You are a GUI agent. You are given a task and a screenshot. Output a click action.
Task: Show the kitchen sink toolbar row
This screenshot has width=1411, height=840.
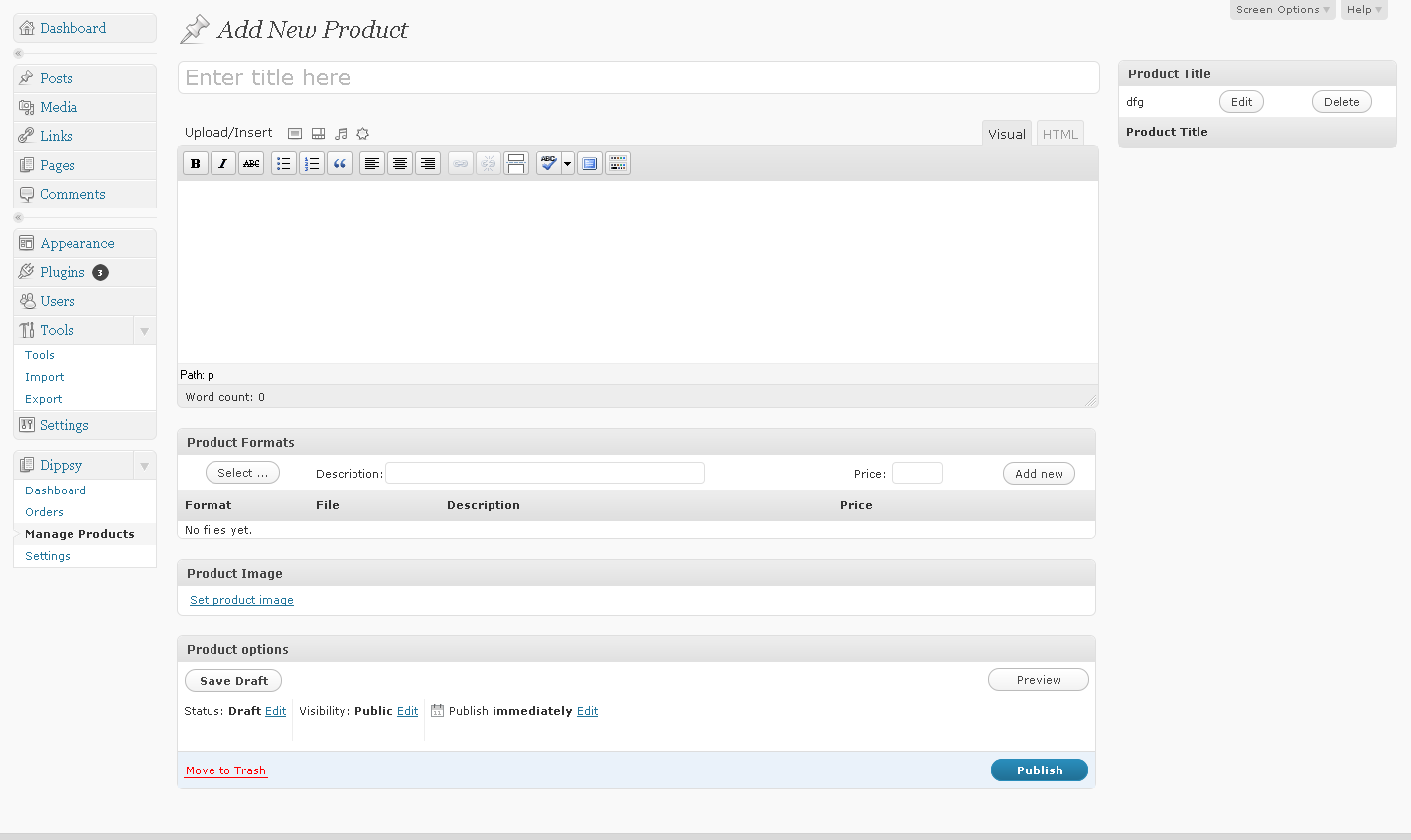[x=618, y=164]
